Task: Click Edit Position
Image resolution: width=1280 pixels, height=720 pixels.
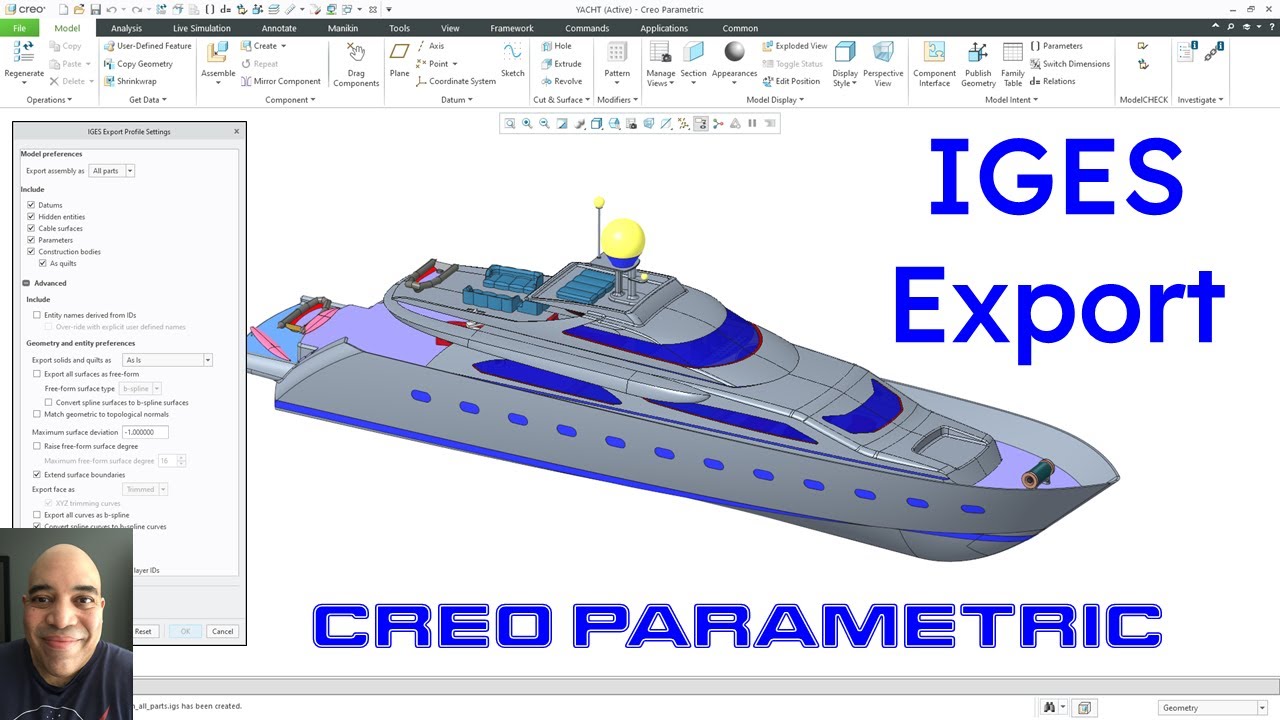Action: (791, 81)
